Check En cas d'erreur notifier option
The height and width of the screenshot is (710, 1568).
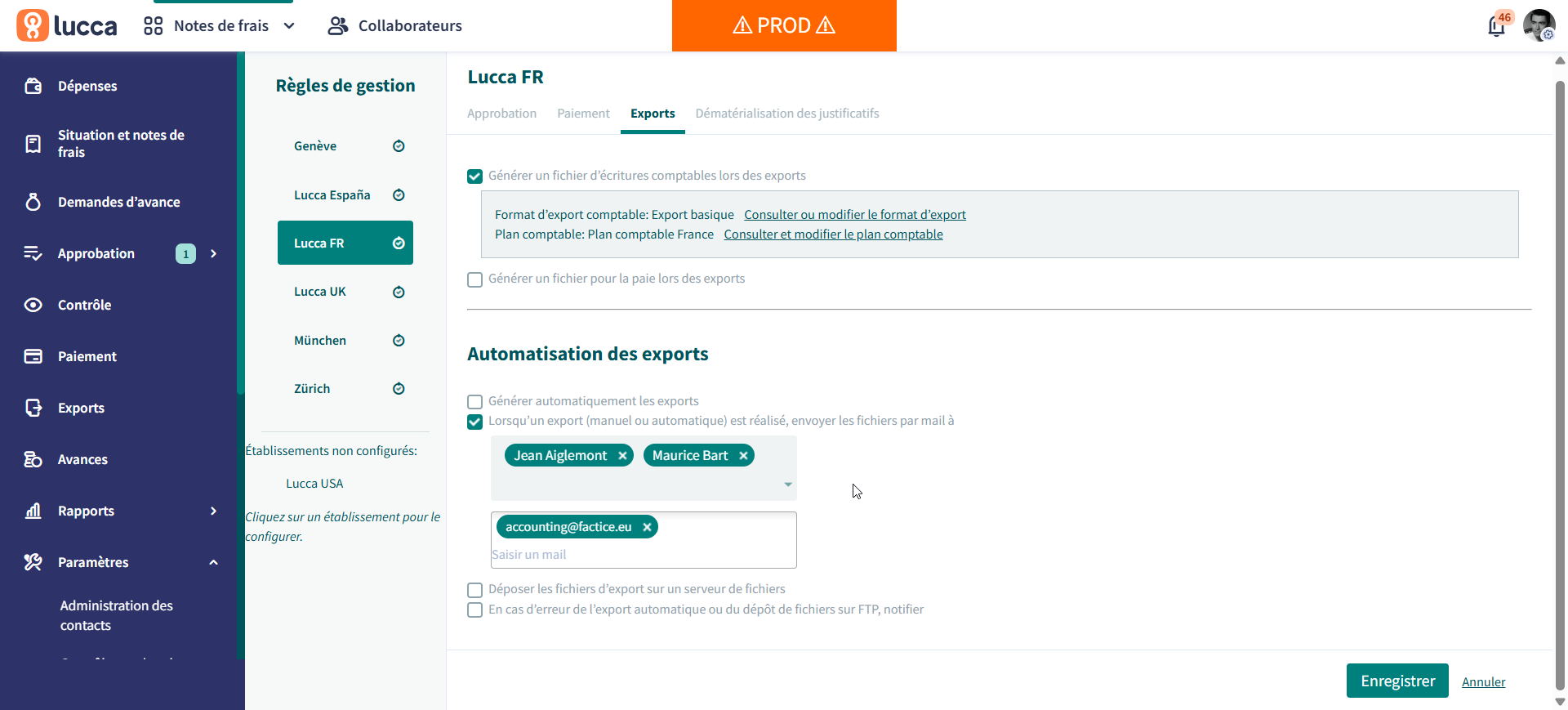[474, 610]
